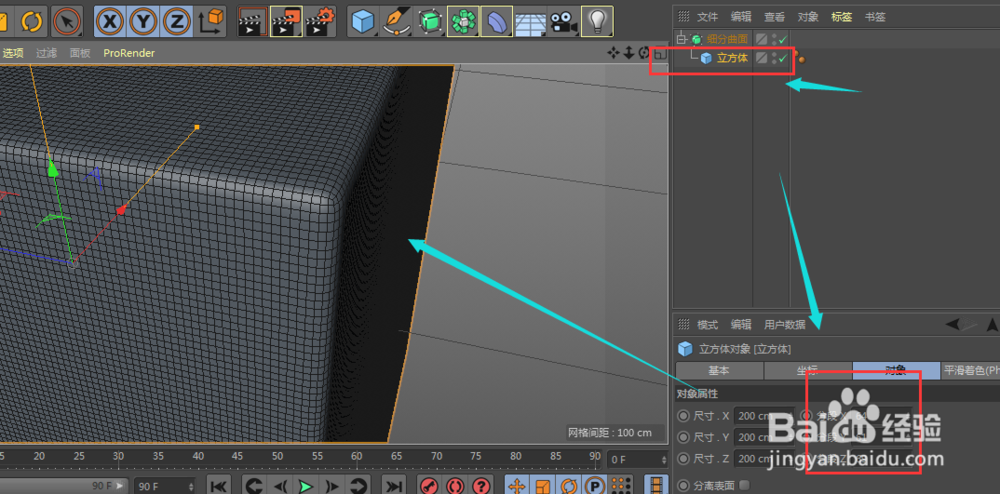This screenshot has width=1000, height=494.
Task: Click the redo rotating arrow icon
Action: [x=31, y=22]
